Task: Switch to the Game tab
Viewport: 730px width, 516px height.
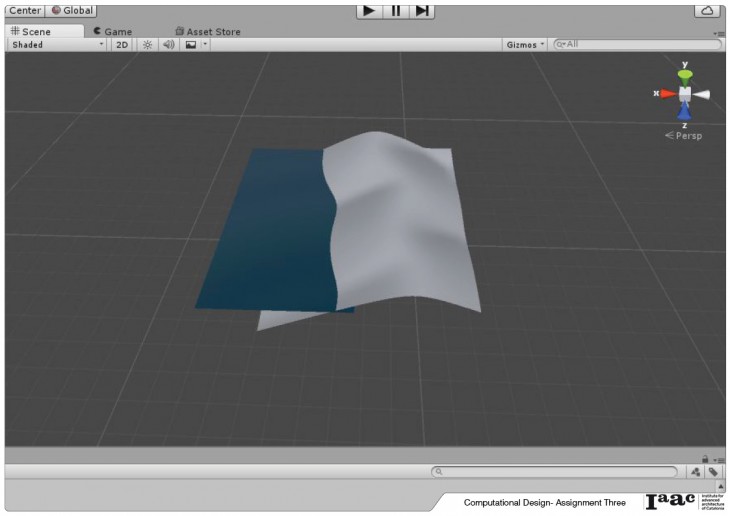Action: (112, 31)
